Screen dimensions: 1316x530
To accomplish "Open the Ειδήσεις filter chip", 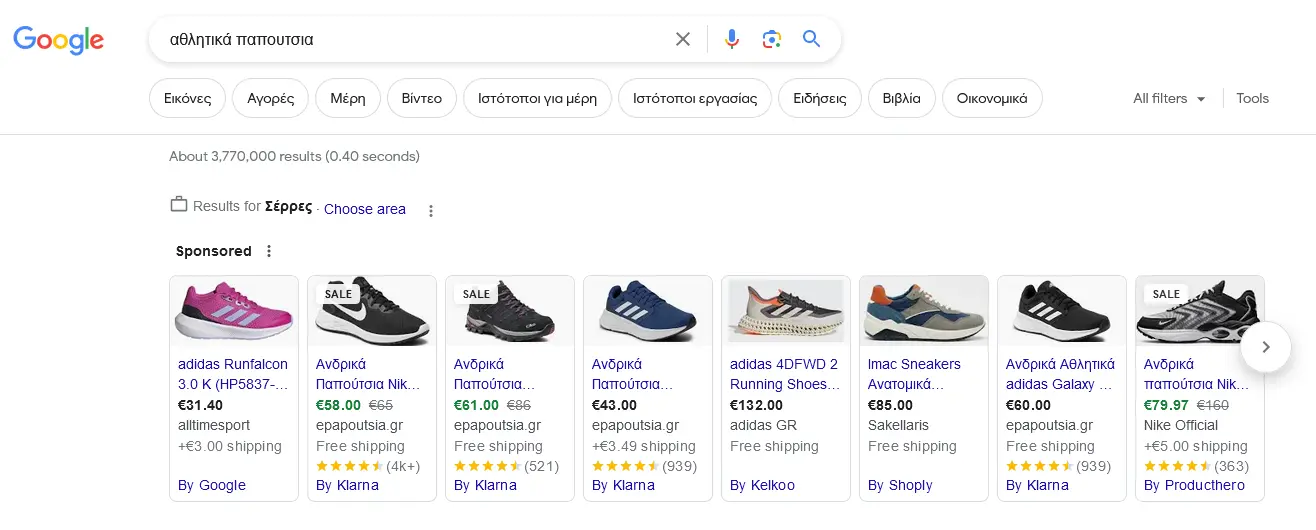I will pos(820,98).
